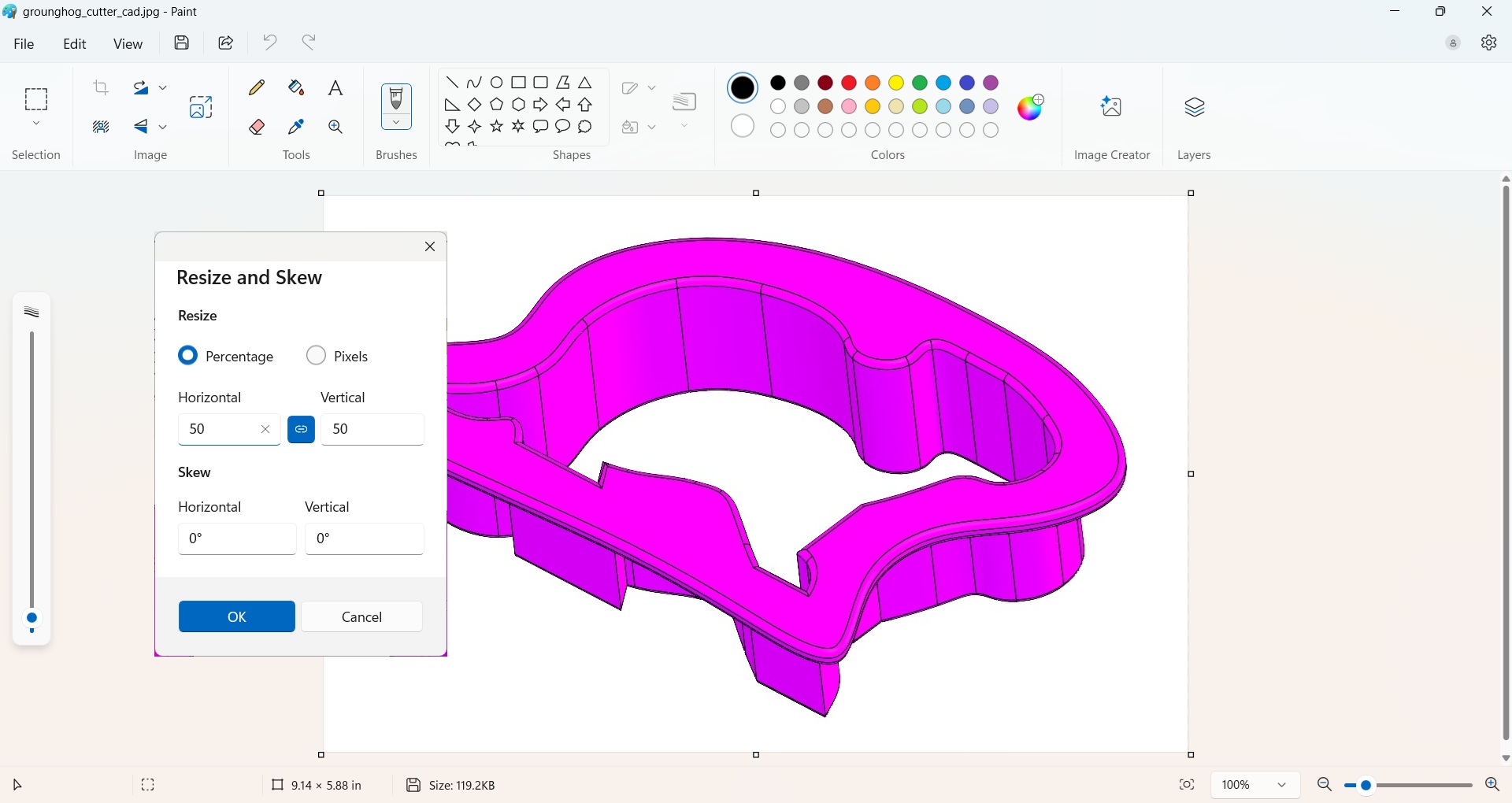Image resolution: width=1512 pixels, height=803 pixels.
Task: Choose the Triangle shape
Action: 585,83
